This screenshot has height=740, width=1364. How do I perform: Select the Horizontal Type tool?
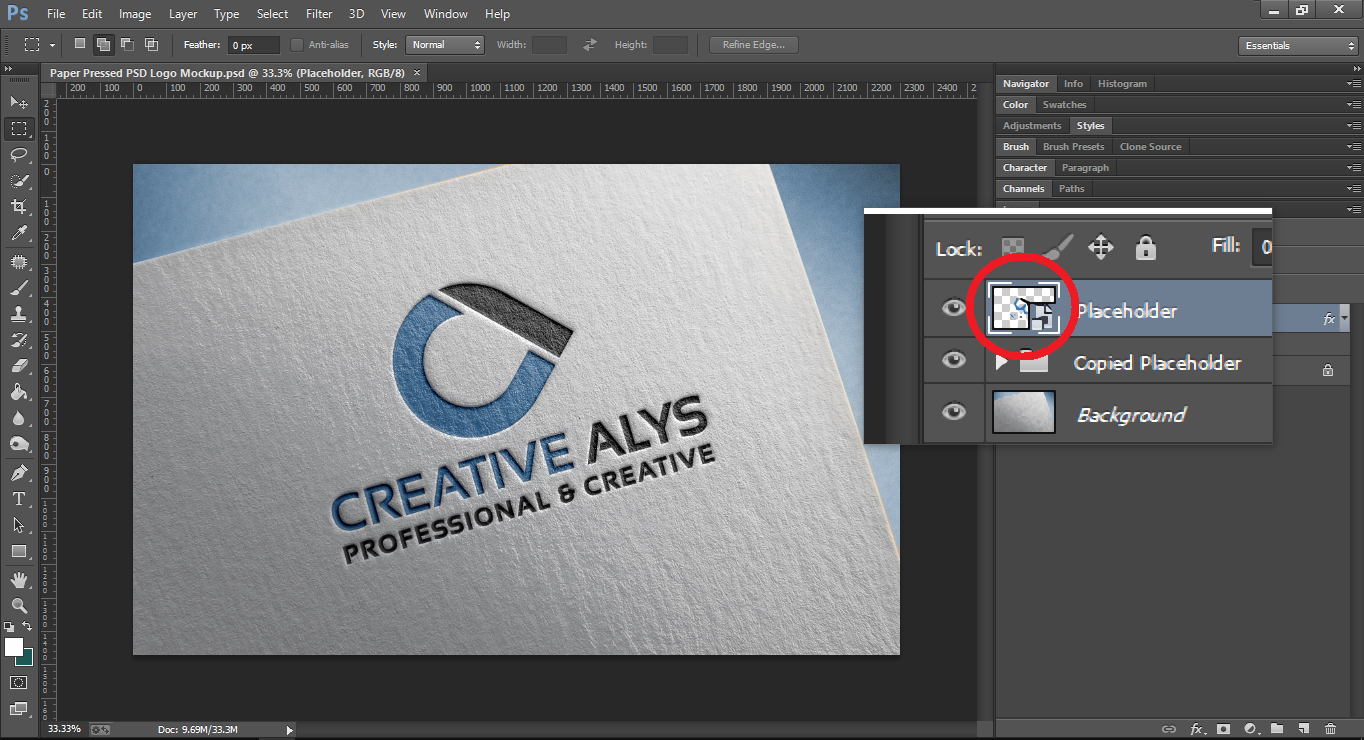(x=18, y=499)
